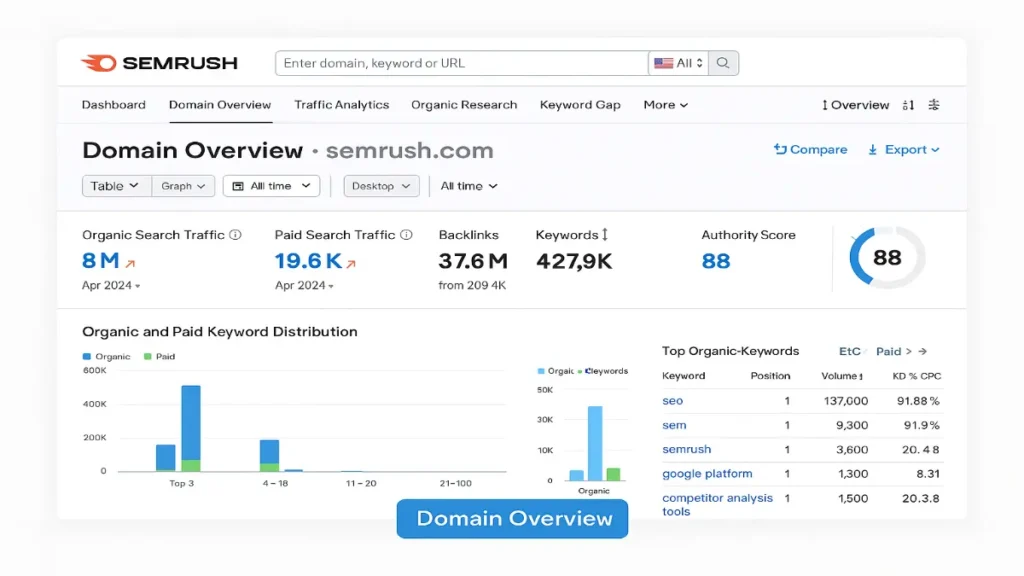This screenshot has height=576, width=1024.
Task: Open the settings sliders icon in navigation
Action: click(934, 104)
